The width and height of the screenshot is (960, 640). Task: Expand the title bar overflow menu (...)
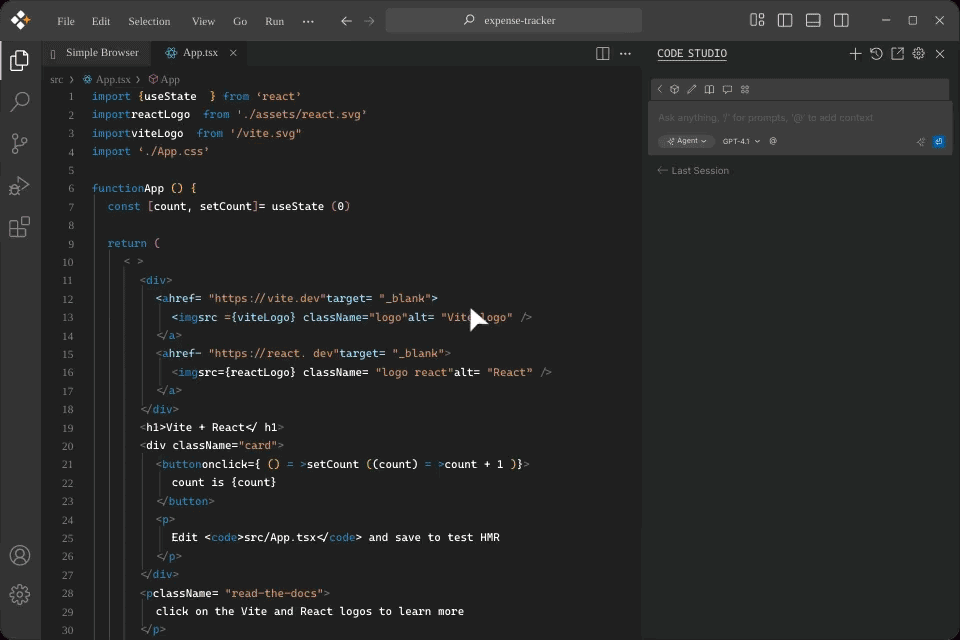coord(308,21)
